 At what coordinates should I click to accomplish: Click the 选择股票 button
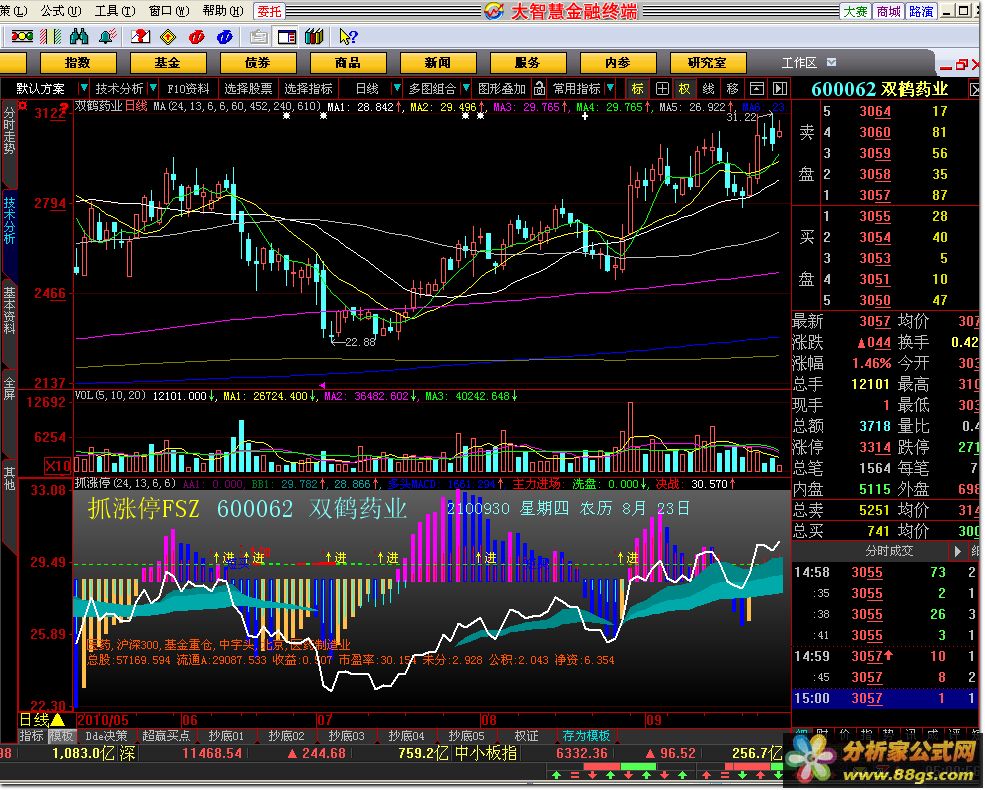(248, 89)
